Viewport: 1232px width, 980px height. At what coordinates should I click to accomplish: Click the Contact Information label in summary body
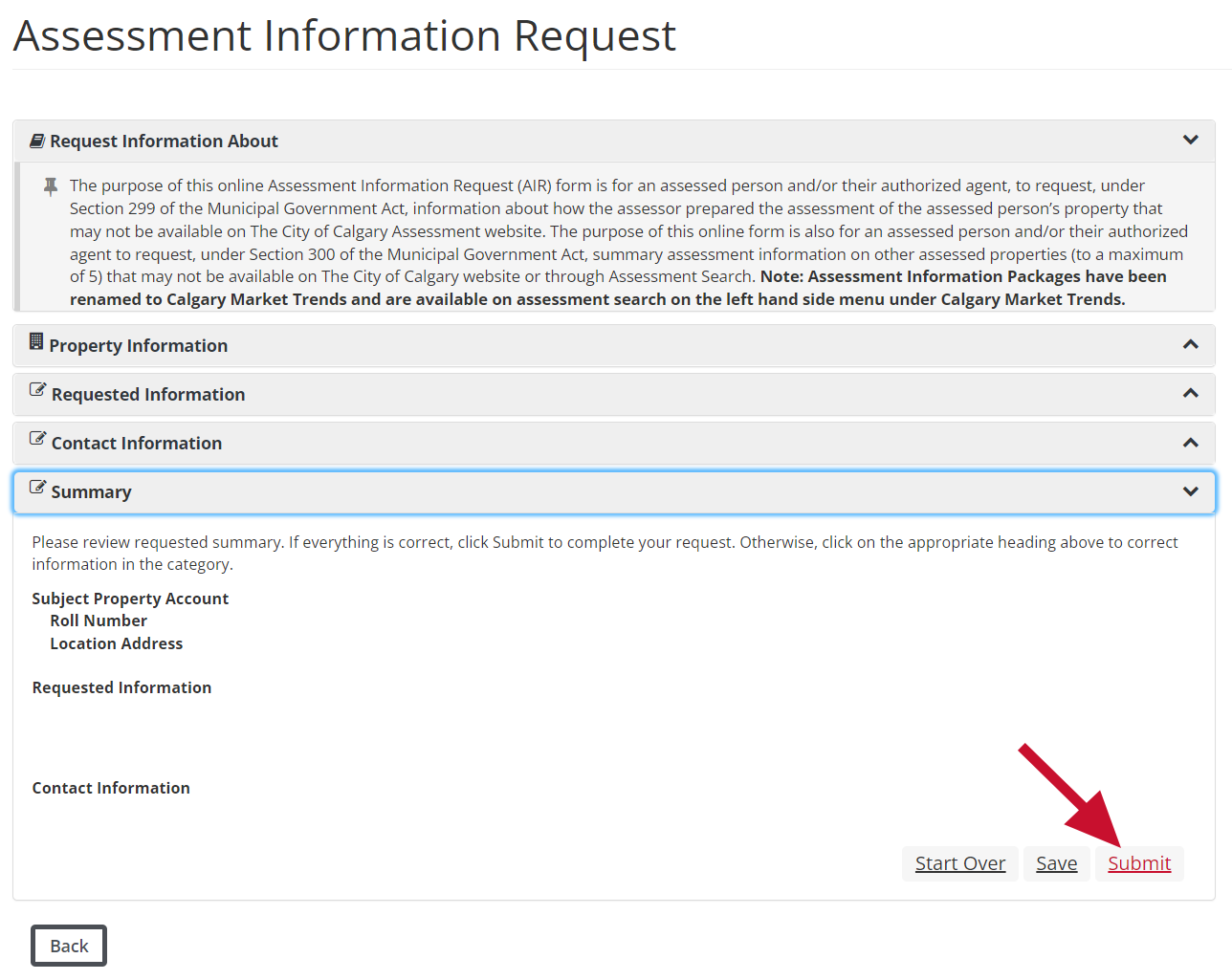pos(111,788)
